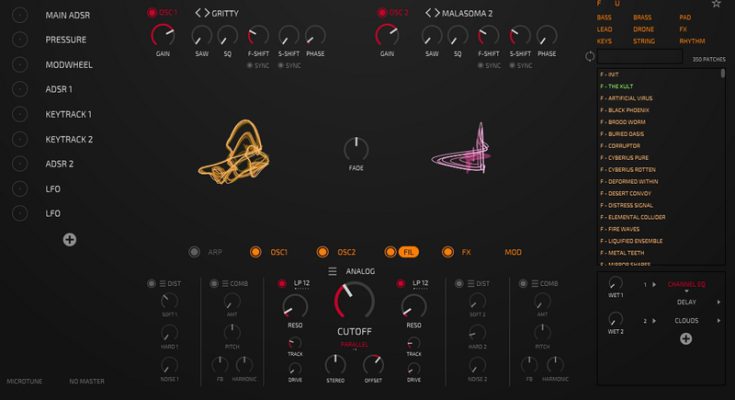Click previous waveform arrow beside GRITTY
The image size is (735, 400).
[198, 13]
